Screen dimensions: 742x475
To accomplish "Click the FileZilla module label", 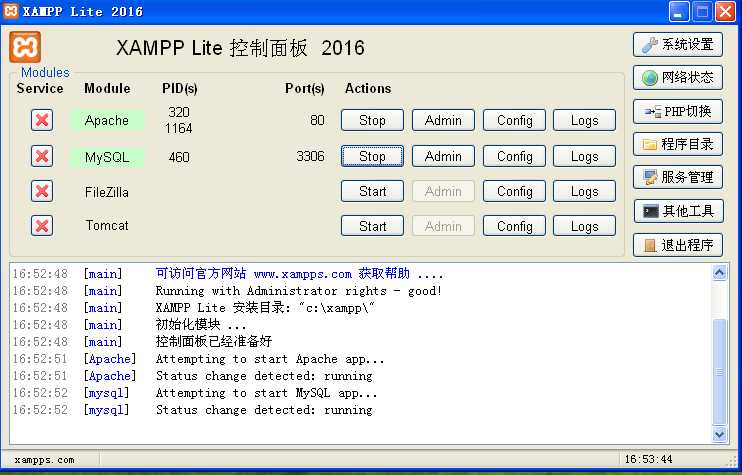I will [107, 192].
